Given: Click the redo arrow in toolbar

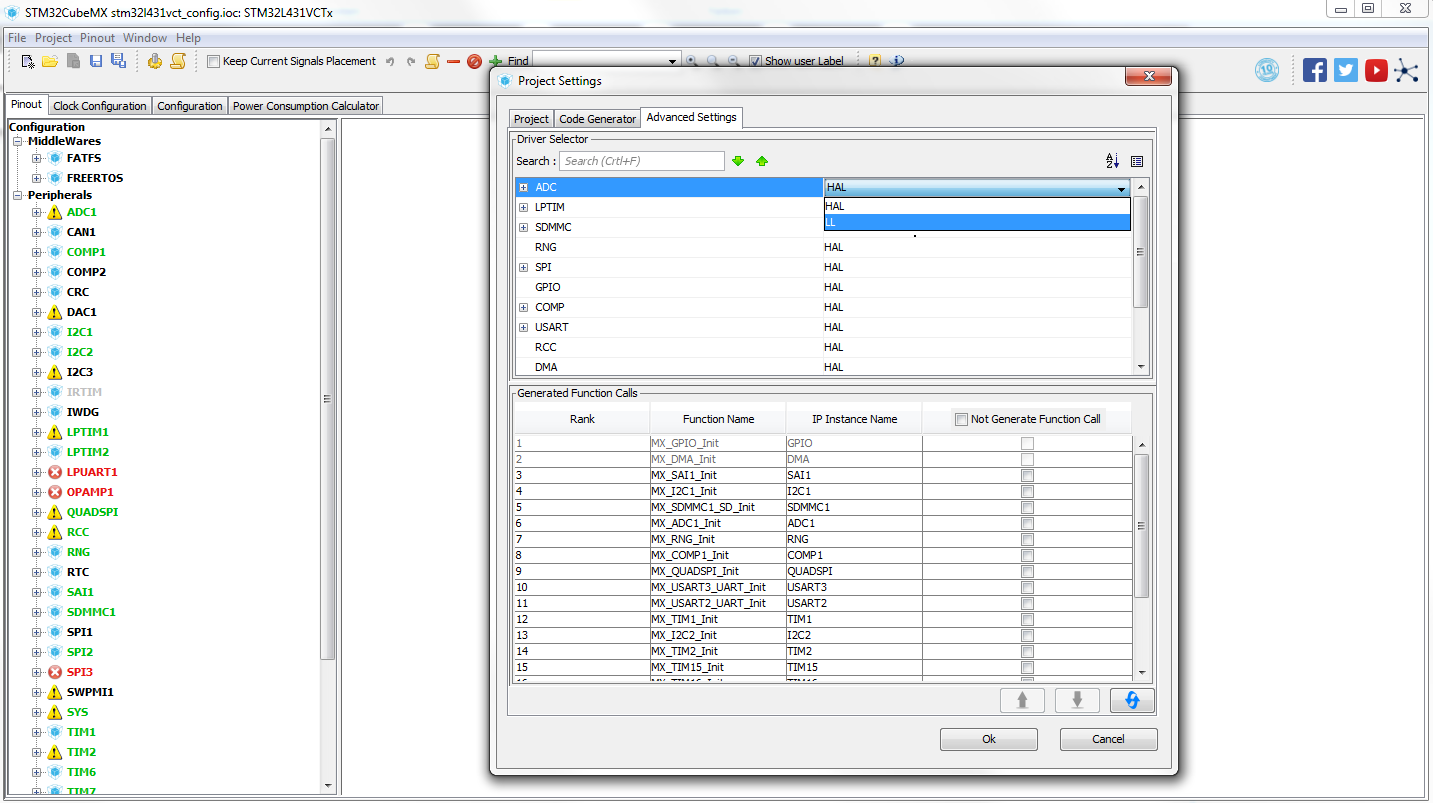Looking at the screenshot, I should [411, 61].
